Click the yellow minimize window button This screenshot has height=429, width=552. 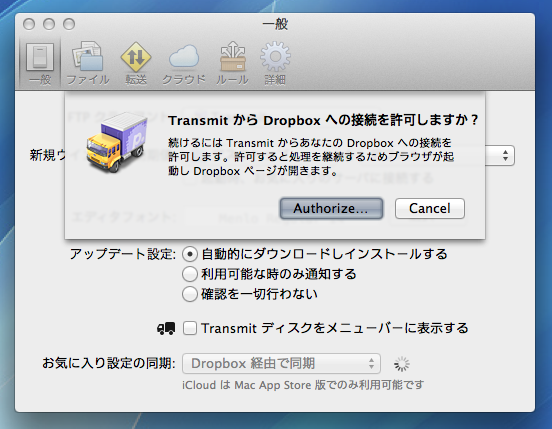tap(49, 24)
